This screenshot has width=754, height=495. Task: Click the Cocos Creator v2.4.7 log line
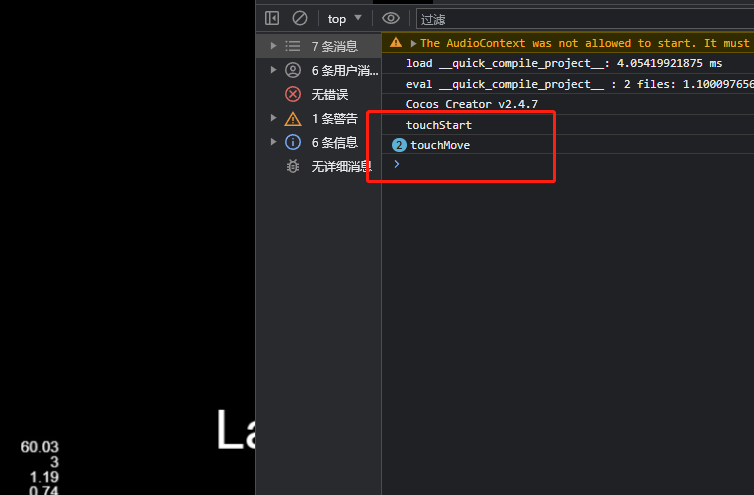pyautogui.click(x=567, y=104)
